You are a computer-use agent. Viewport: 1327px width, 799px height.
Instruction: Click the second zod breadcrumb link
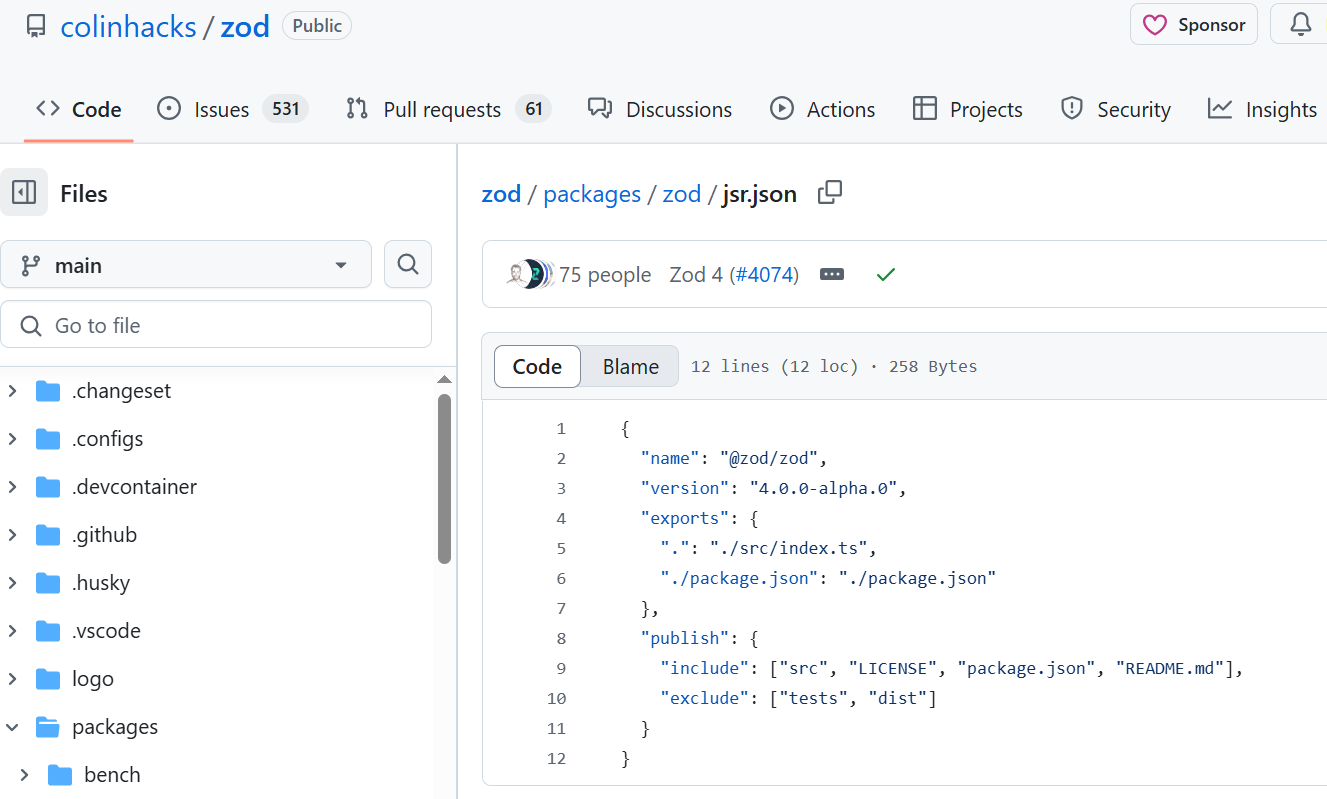point(681,193)
